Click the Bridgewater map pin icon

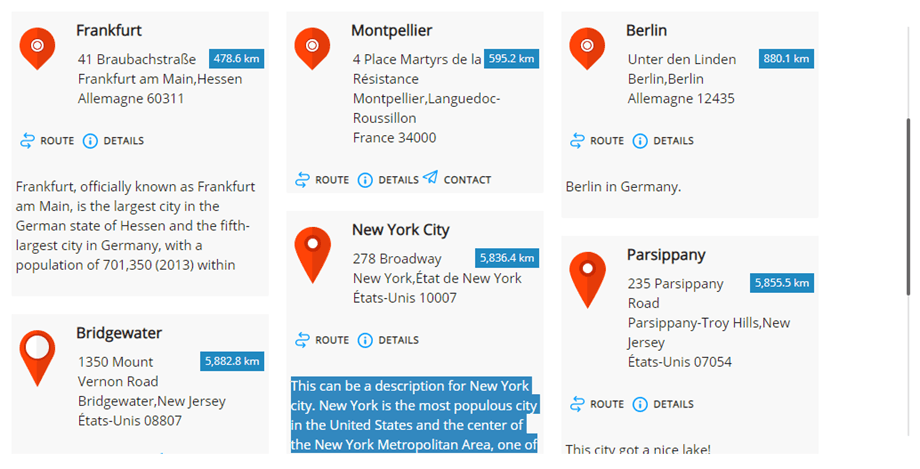38,355
